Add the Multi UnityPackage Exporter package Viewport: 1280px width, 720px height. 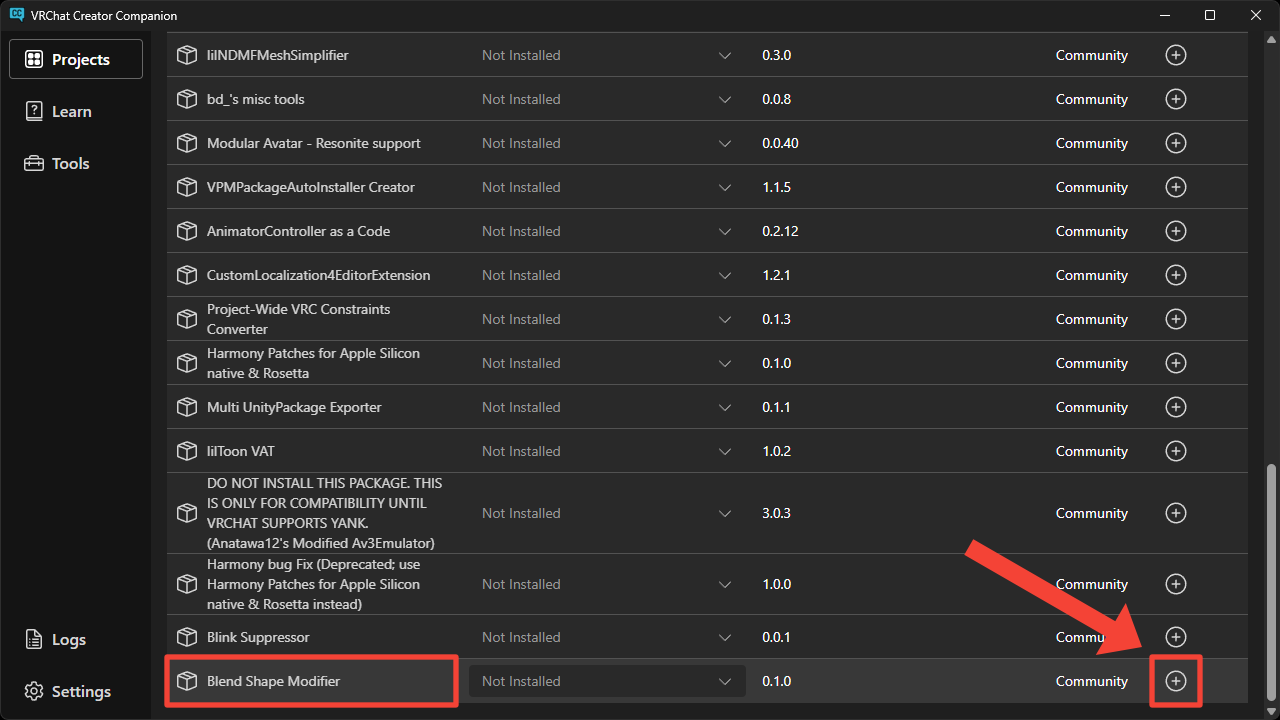(x=1176, y=407)
